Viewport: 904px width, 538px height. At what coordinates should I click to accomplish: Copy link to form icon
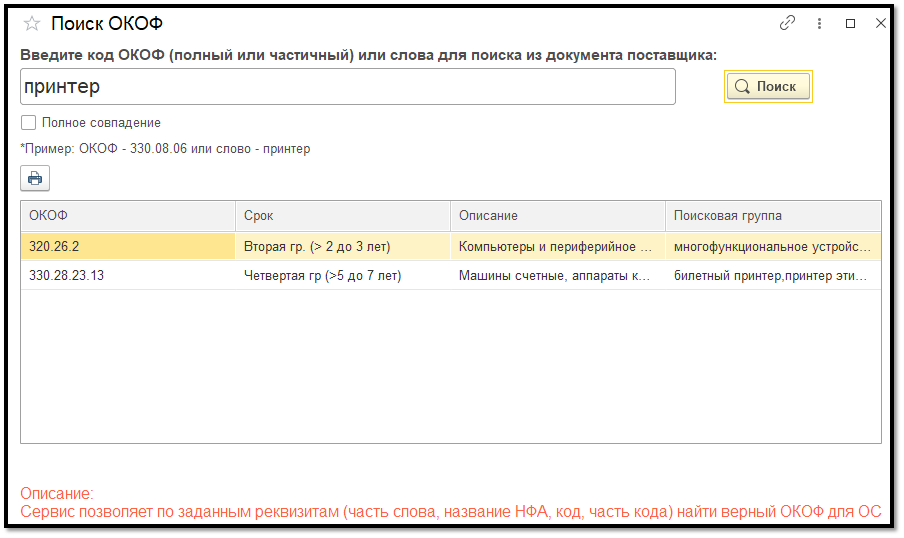[787, 23]
